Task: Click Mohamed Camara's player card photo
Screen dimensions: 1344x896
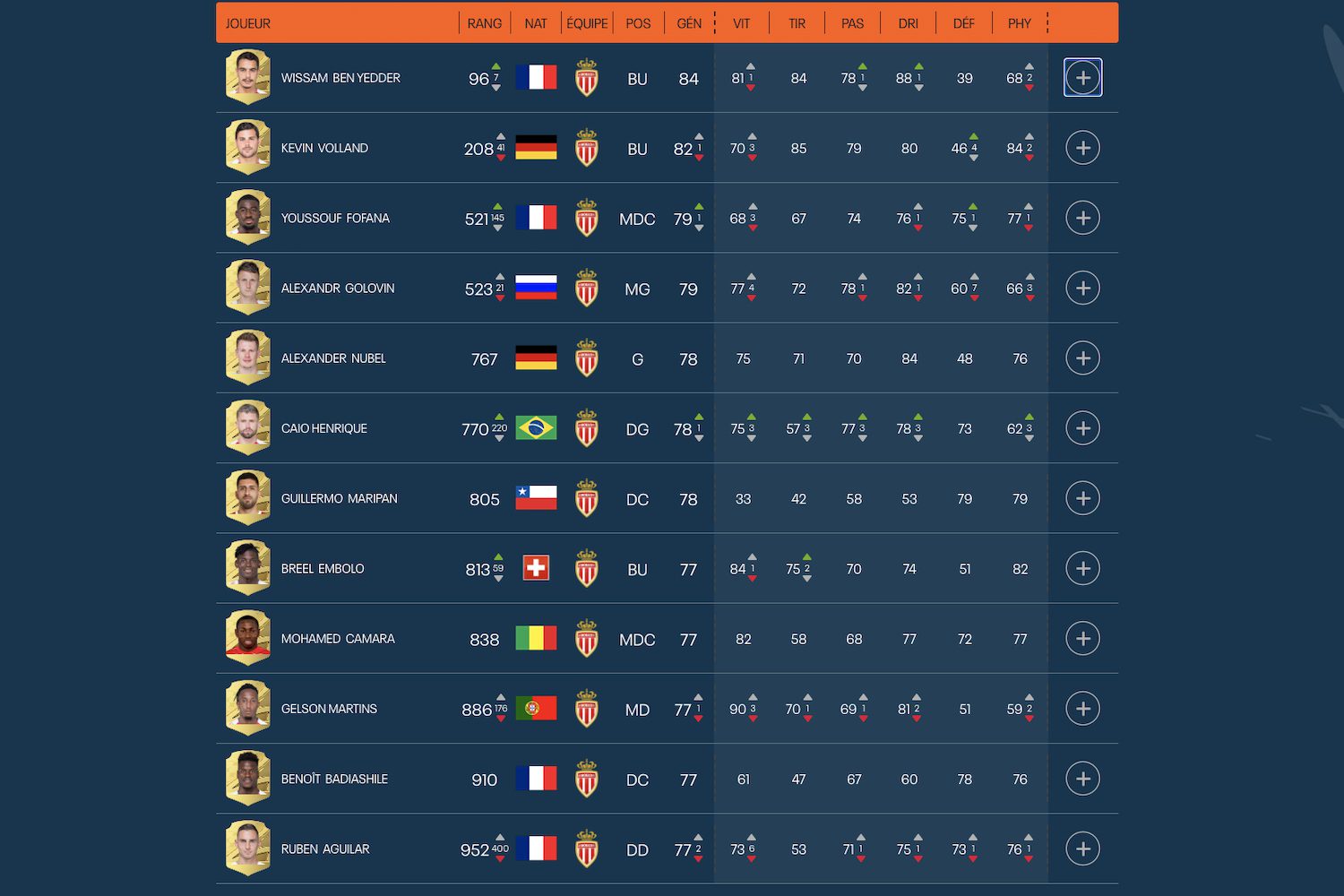Action: (x=248, y=638)
